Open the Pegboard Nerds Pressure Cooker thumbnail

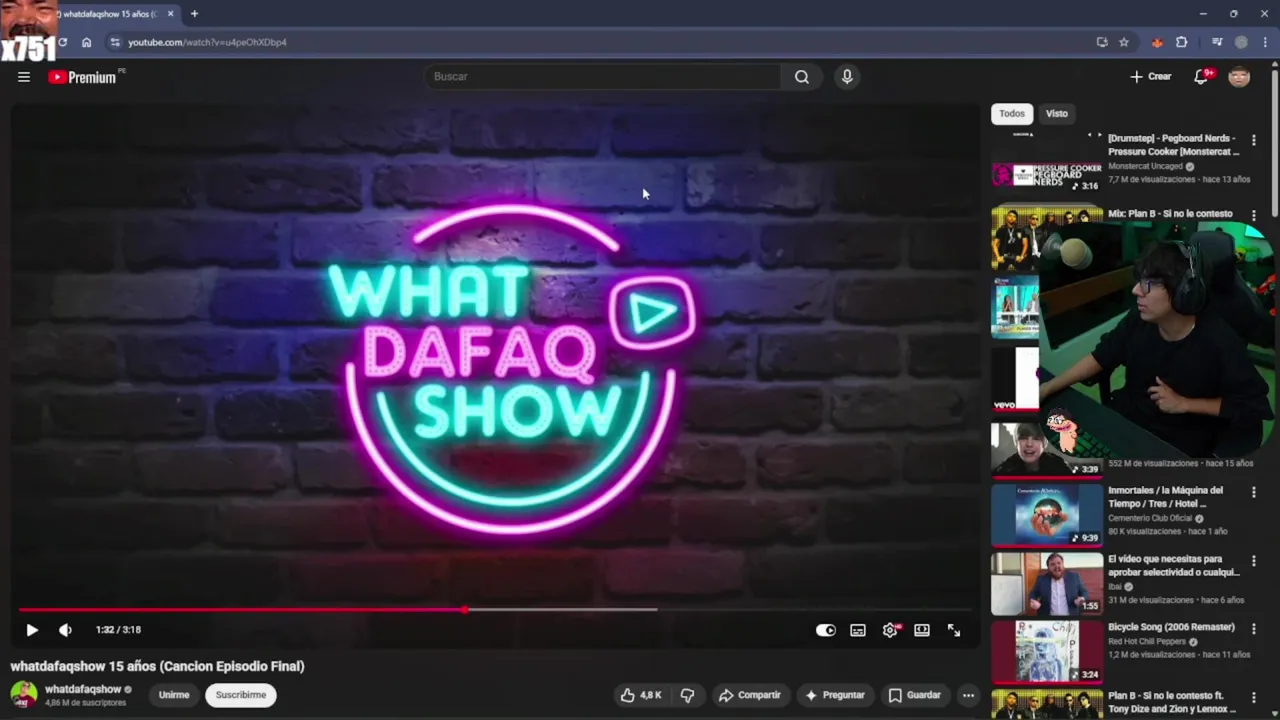(x=1047, y=162)
